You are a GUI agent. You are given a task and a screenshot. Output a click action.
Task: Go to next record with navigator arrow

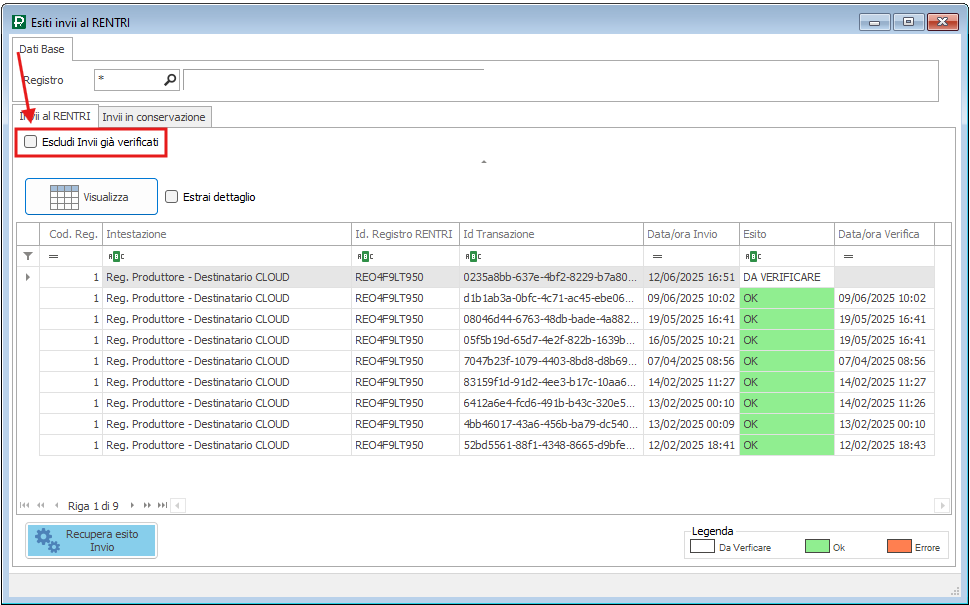pos(132,506)
